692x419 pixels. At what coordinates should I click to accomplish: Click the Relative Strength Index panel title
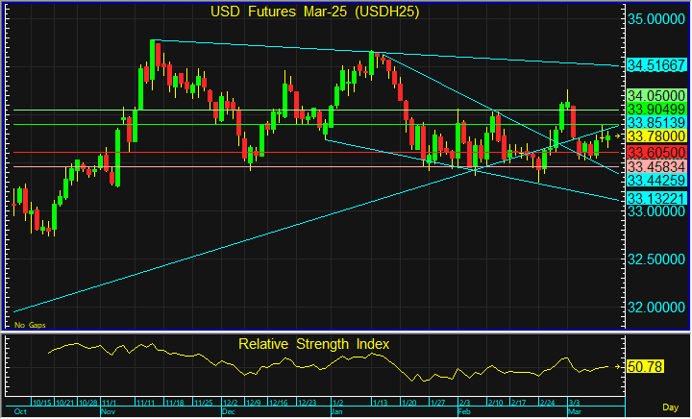pyautogui.click(x=313, y=344)
